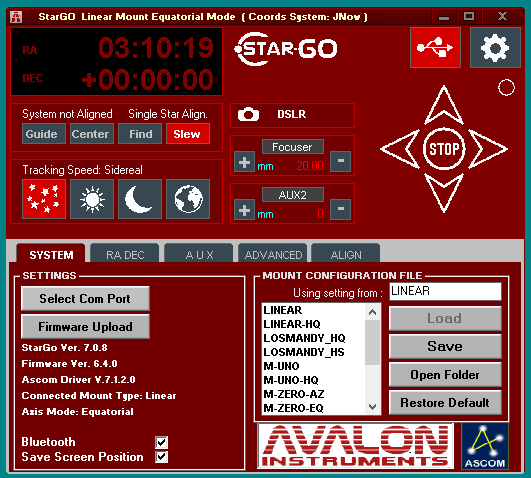Open the gear settings panel
The height and width of the screenshot is (478, 531).
click(x=495, y=48)
